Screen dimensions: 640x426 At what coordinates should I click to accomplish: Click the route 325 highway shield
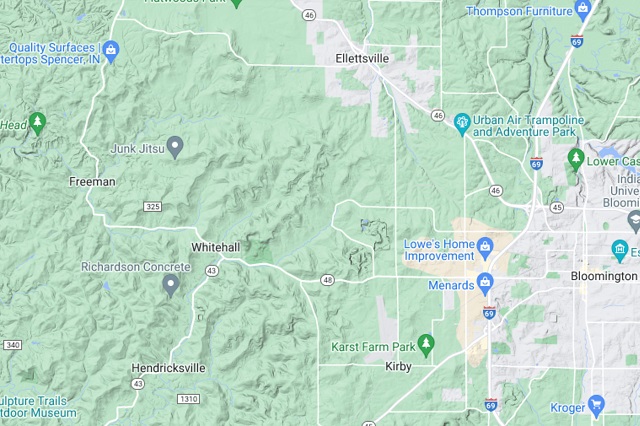(x=153, y=206)
